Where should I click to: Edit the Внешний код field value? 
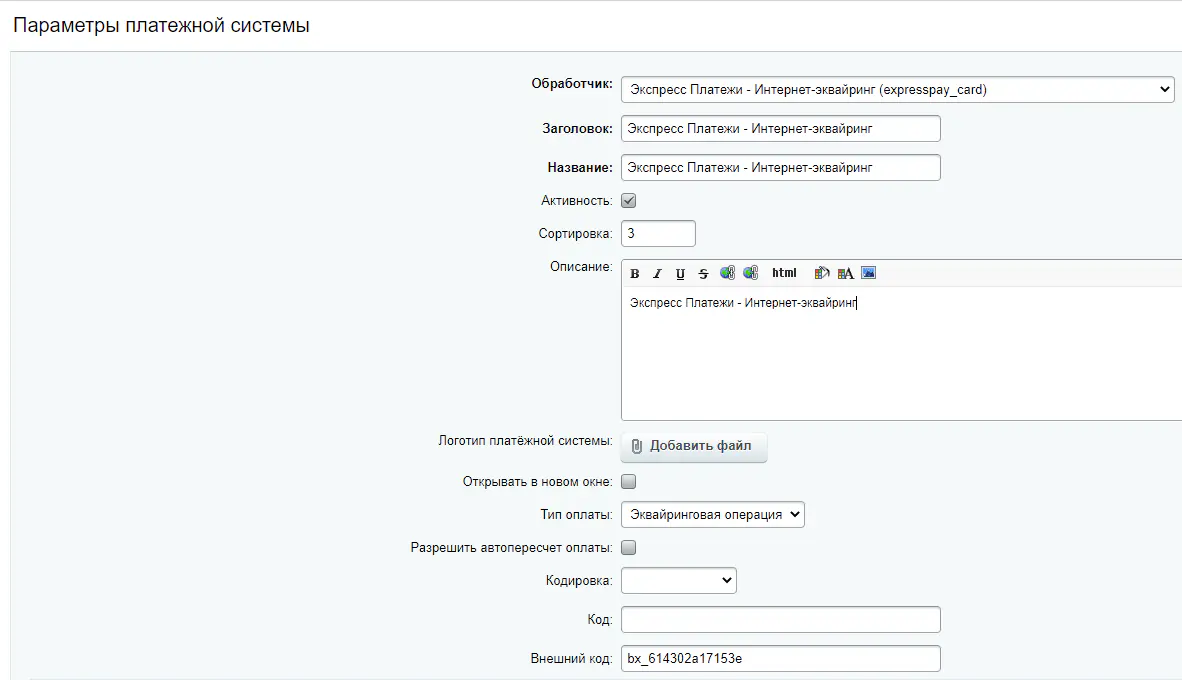780,658
